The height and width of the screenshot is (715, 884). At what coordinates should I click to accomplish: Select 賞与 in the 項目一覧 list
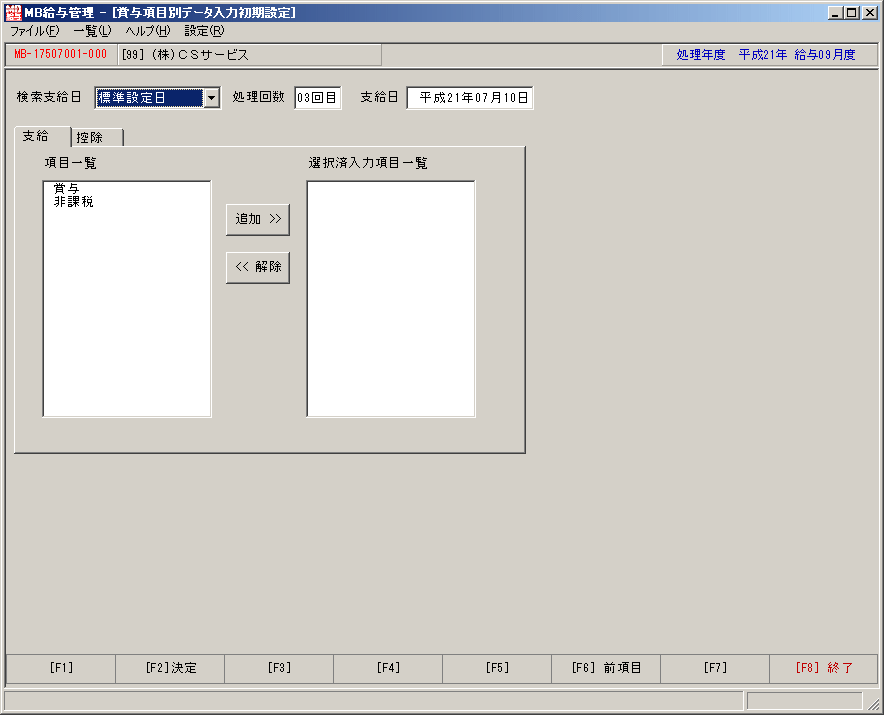click(x=67, y=188)
